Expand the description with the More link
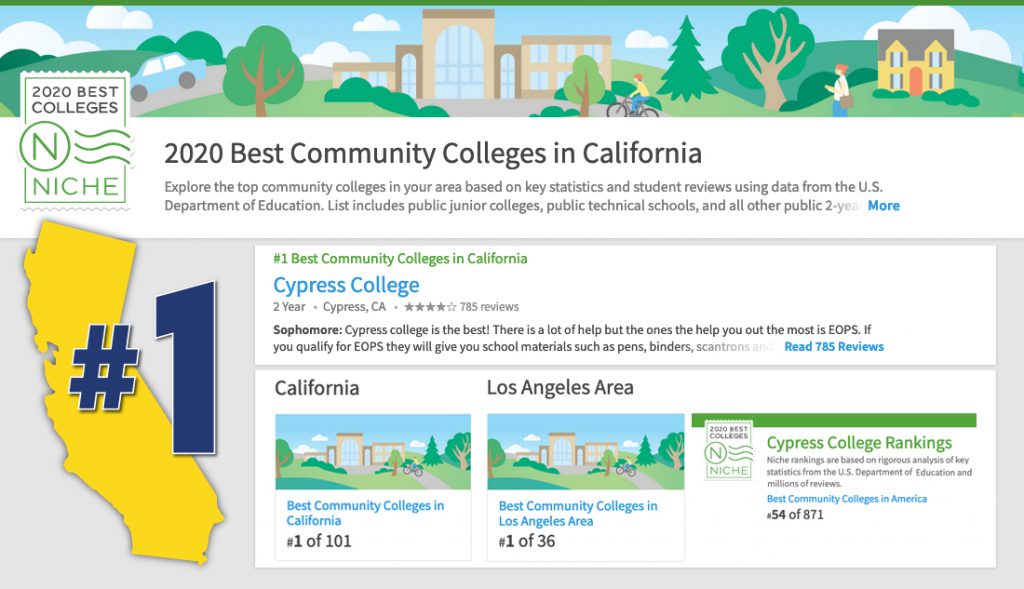Viewport: 1024px width, 589px height. tap(884, 206)
